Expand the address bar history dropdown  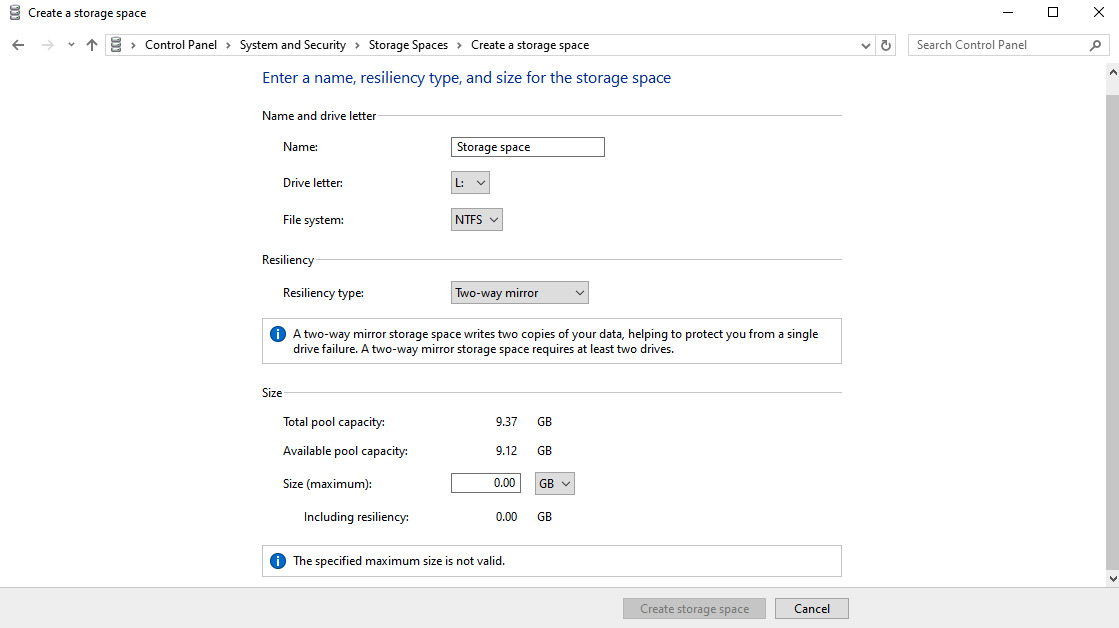[866, 45]
